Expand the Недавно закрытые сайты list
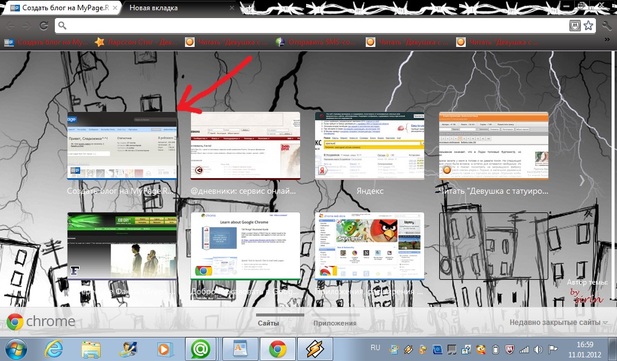The width and height of the screenshot is (617, 361). [x=558, y=322]
